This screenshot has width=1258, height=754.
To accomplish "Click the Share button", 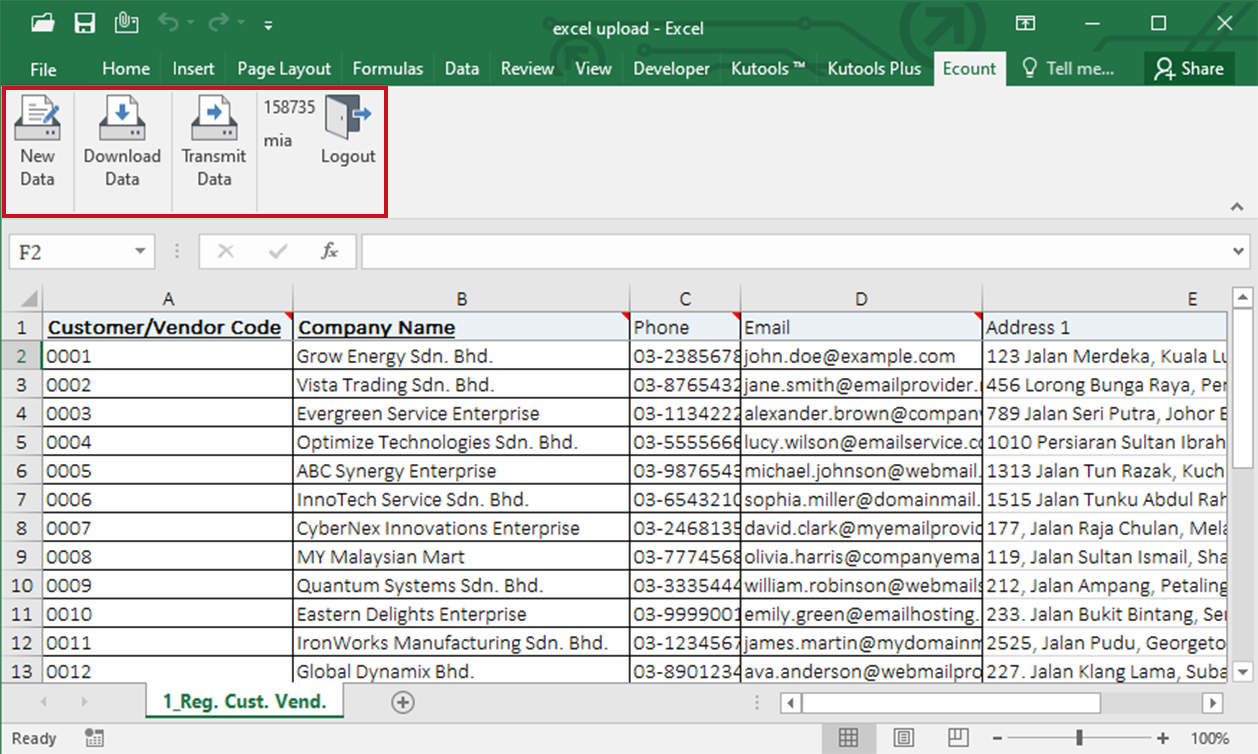I will [1188, 69].
